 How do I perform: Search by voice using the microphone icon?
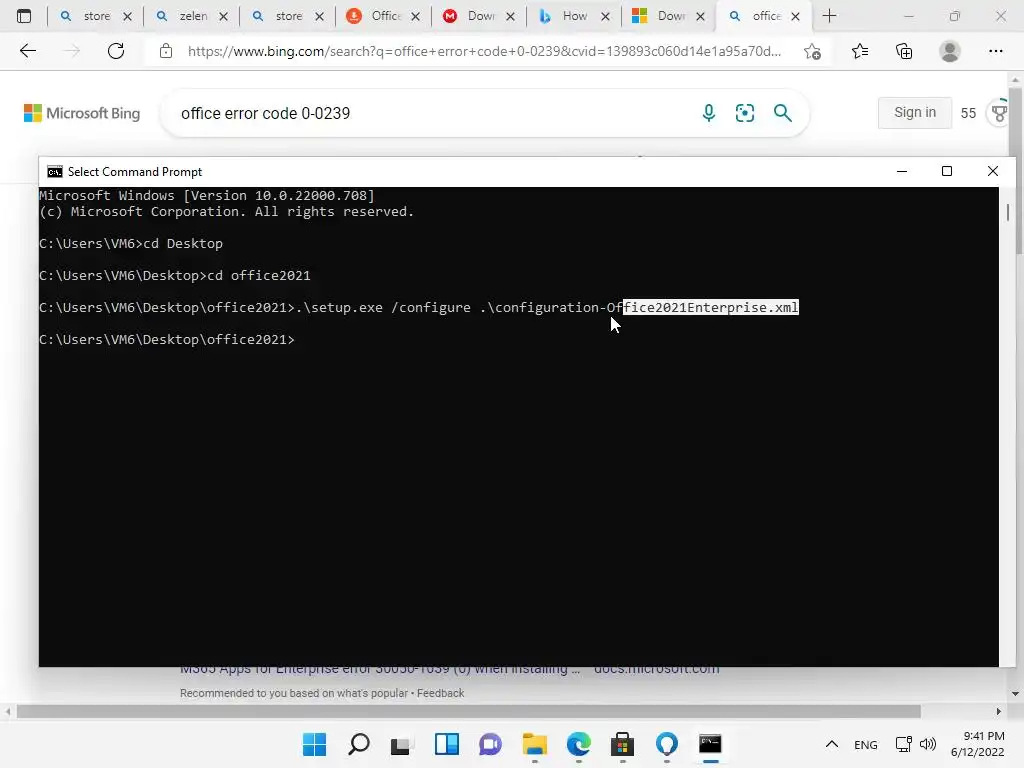[709, 113]
